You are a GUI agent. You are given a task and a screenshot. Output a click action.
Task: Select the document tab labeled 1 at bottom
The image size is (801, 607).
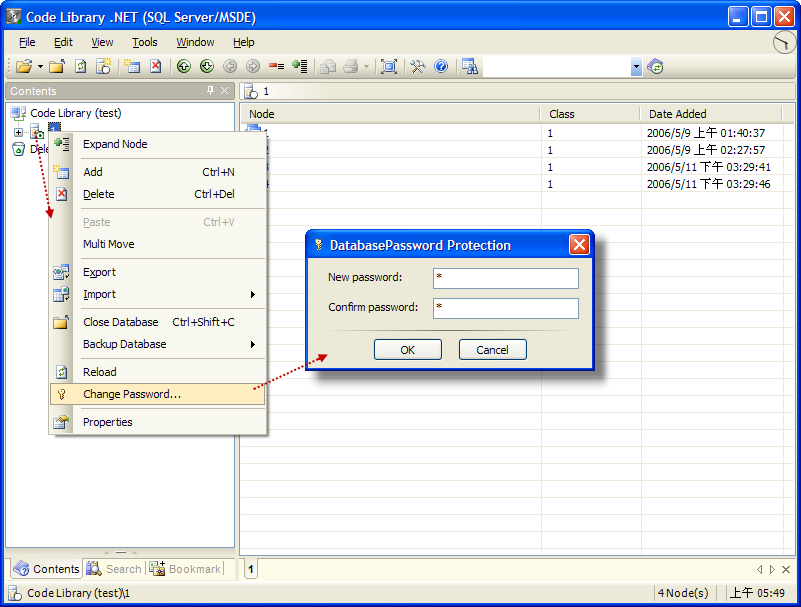(251, 569)
